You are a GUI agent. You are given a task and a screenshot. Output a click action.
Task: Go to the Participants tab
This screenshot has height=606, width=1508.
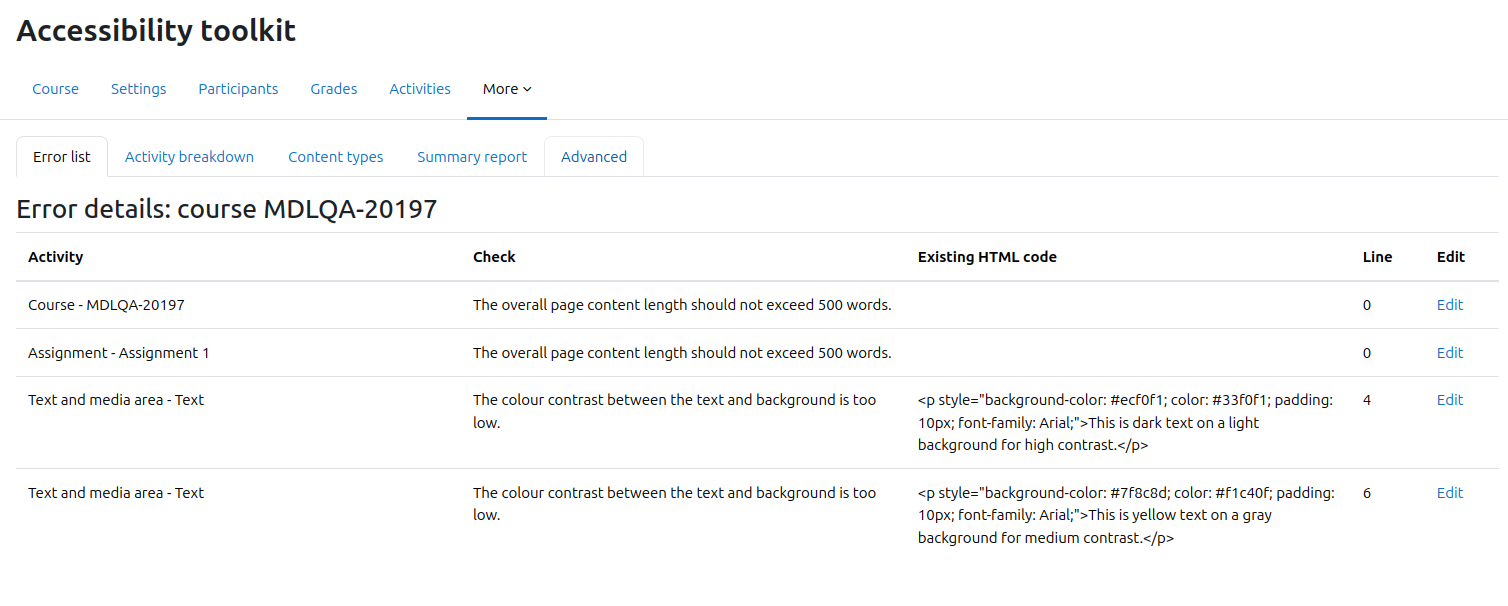pyautogui.click(x=238, y=89)
